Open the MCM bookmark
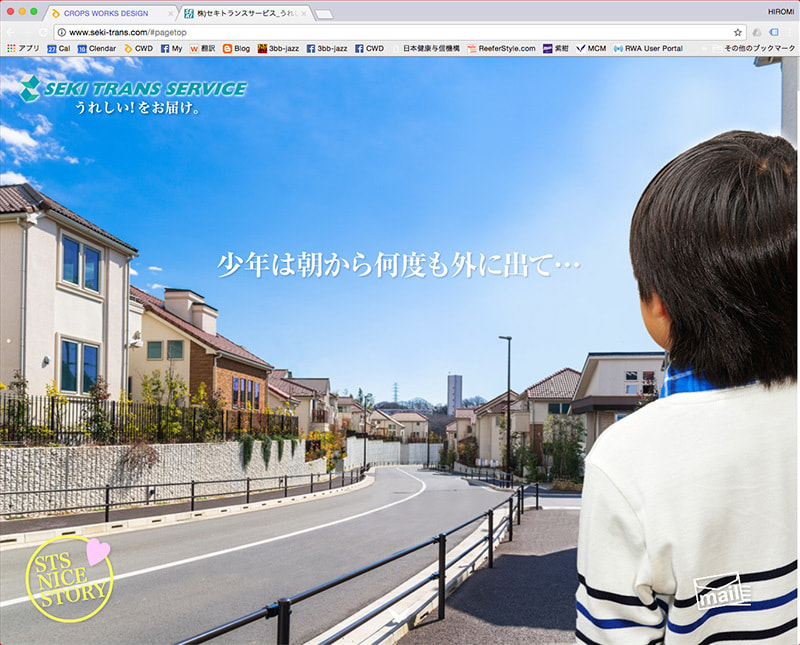This screenshot has width=800, height=645. 591,48
